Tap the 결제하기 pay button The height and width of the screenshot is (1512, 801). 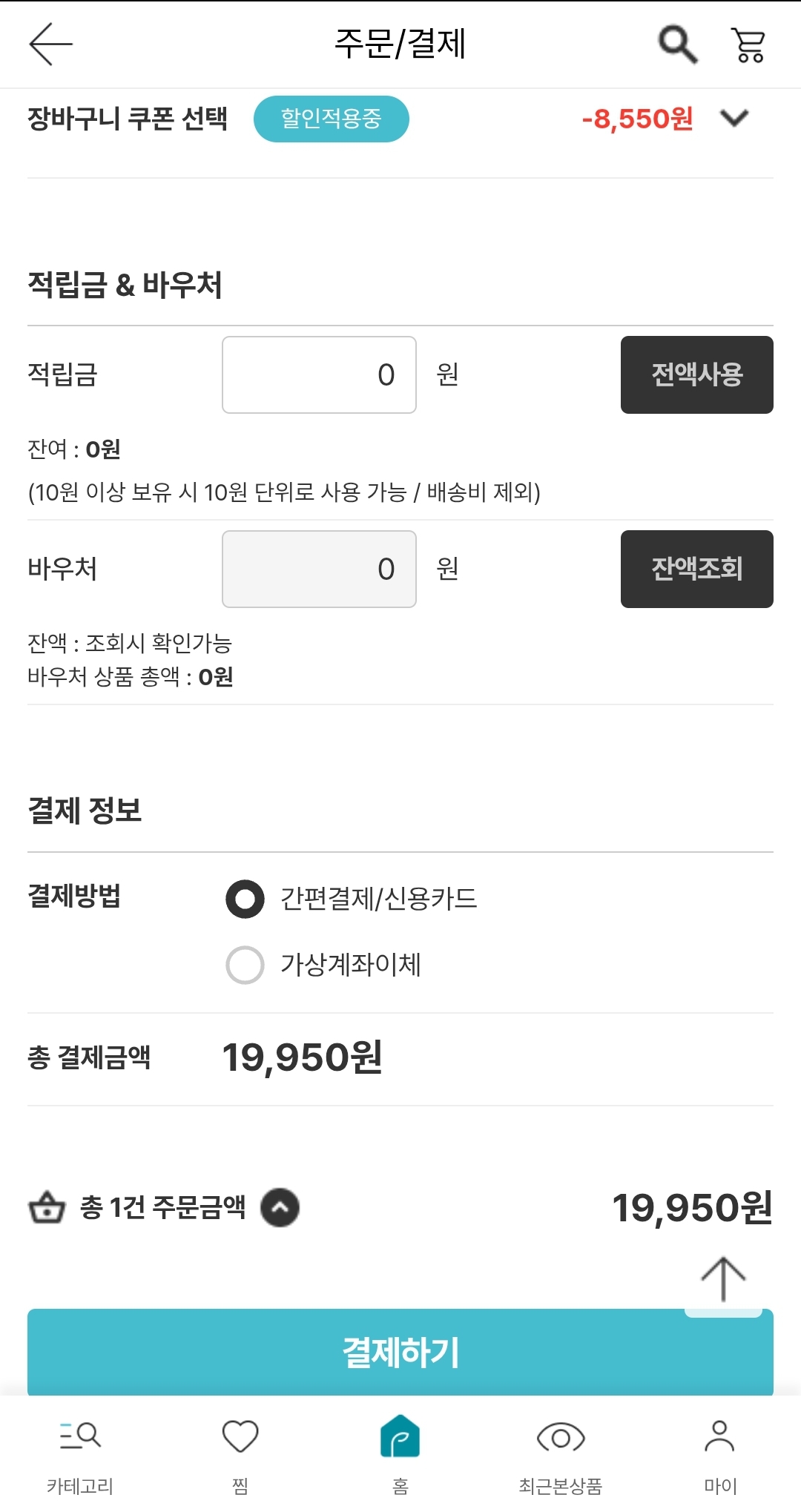point(400,1352)
